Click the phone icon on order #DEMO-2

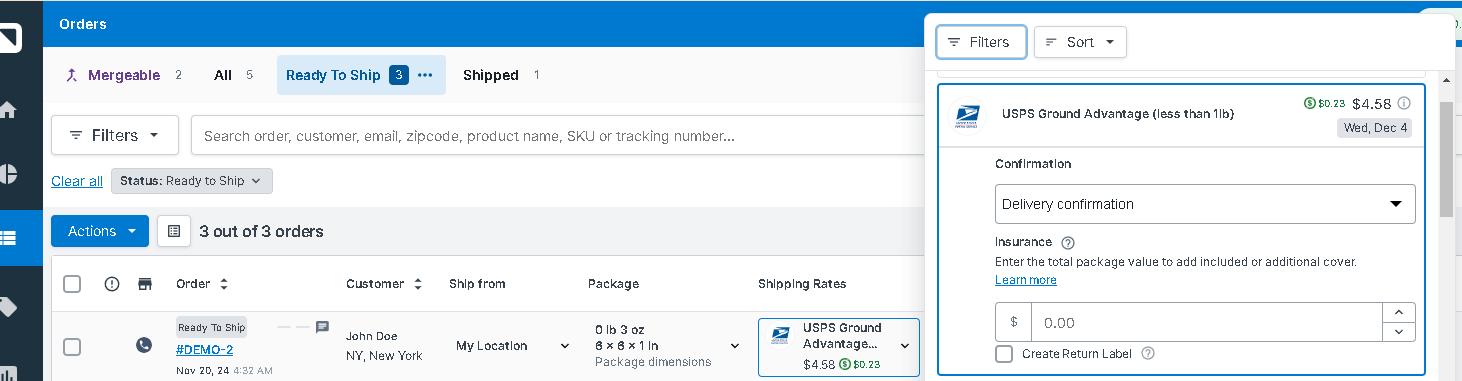(x=144, y=345)
